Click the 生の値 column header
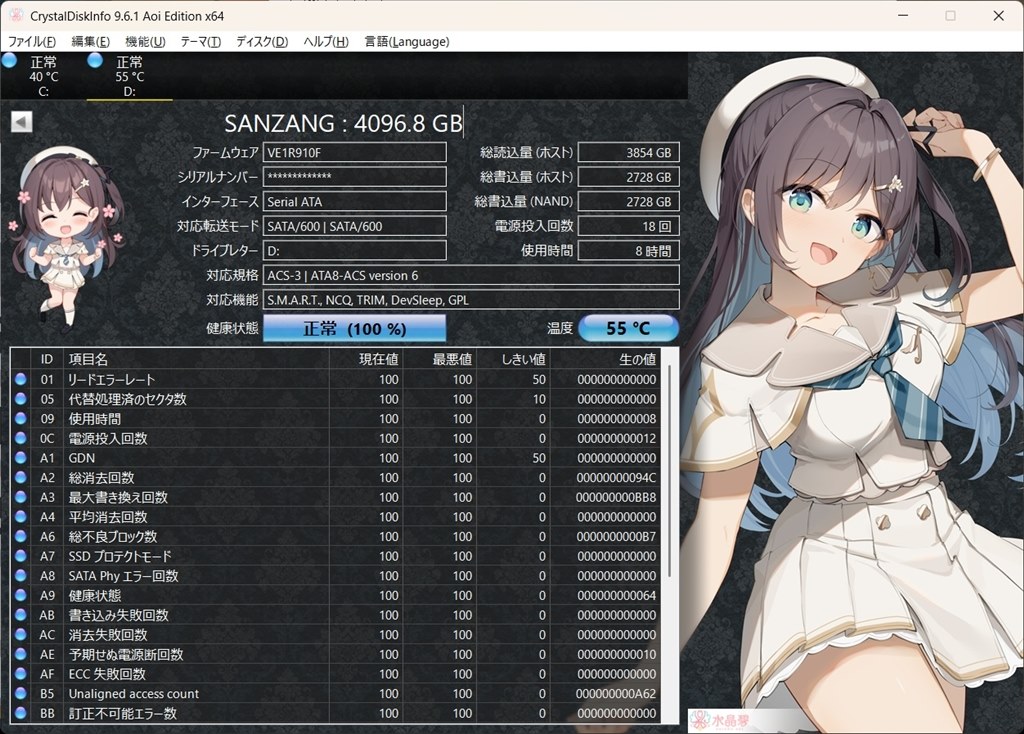Image resolution: width=1024 pixels, height=734 pixels. (605, 359)
